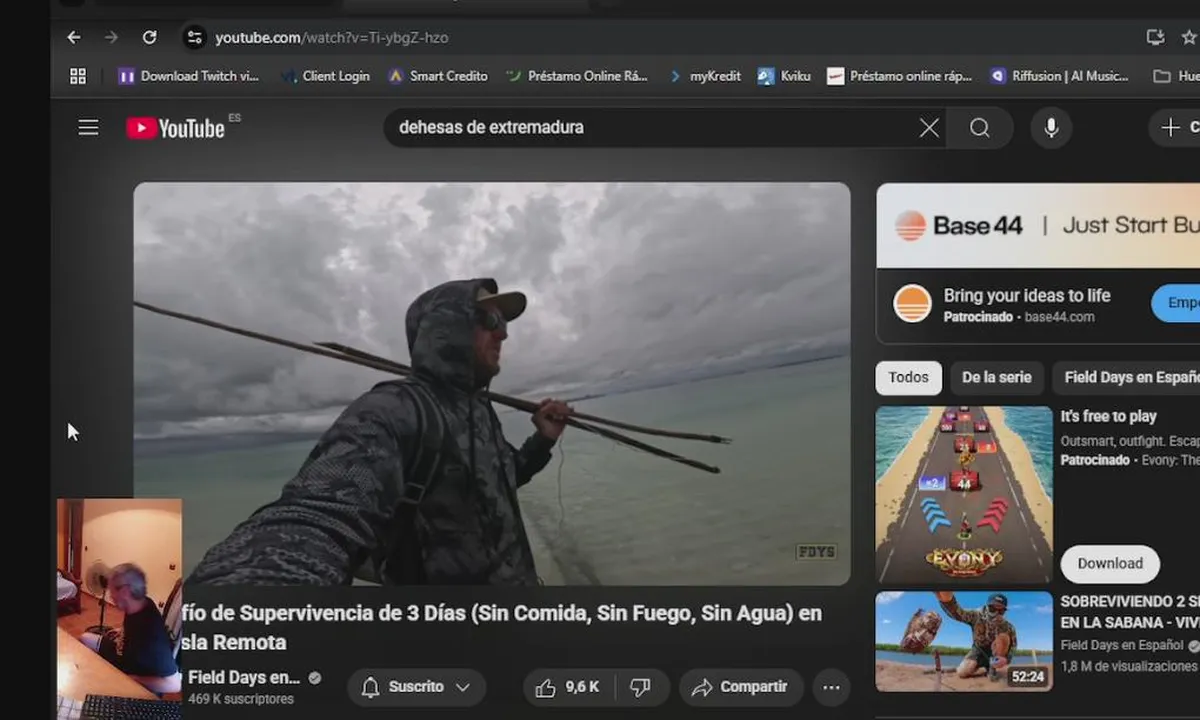
Task: Open the apps grid in the bookmarks bar
Action: pyautogui.click(x=78, y=76)
